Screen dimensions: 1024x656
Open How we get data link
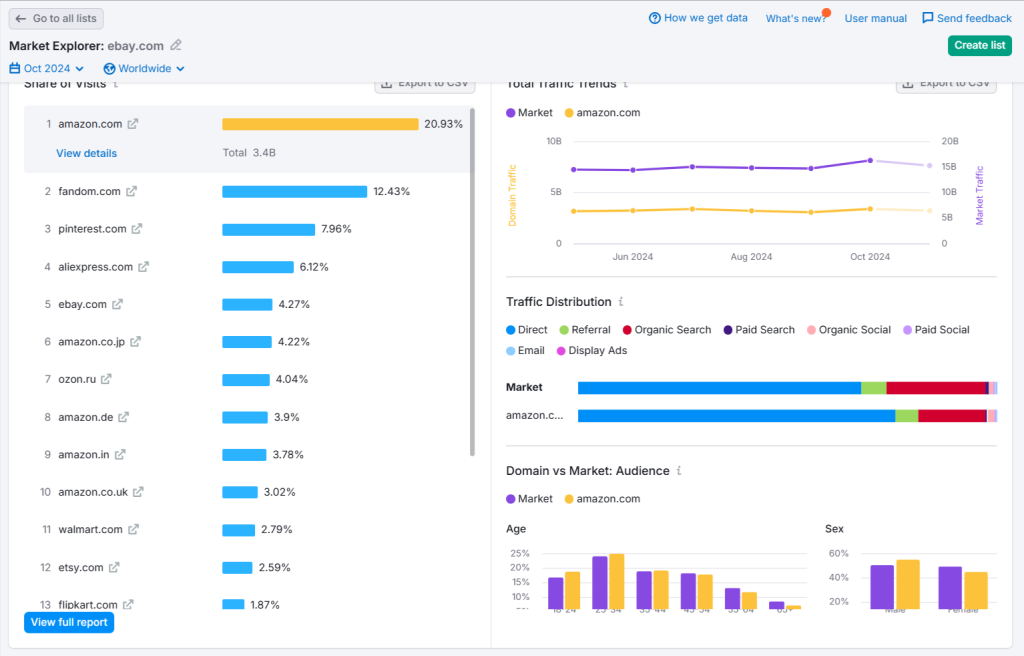pos(698,18)
